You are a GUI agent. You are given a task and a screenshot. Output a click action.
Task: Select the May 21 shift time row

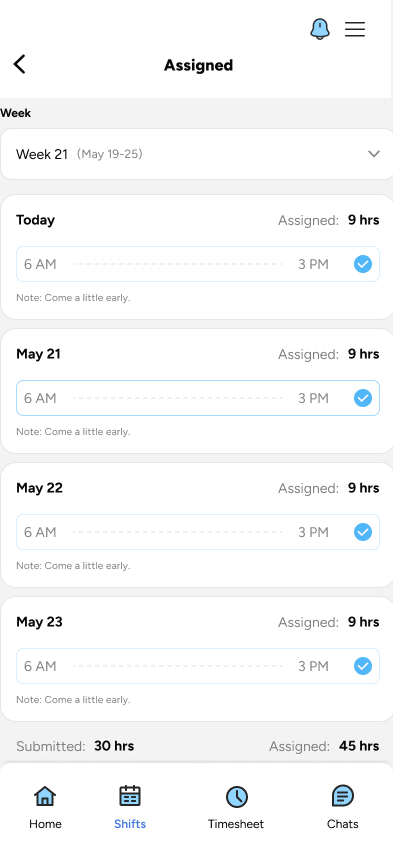198,398
